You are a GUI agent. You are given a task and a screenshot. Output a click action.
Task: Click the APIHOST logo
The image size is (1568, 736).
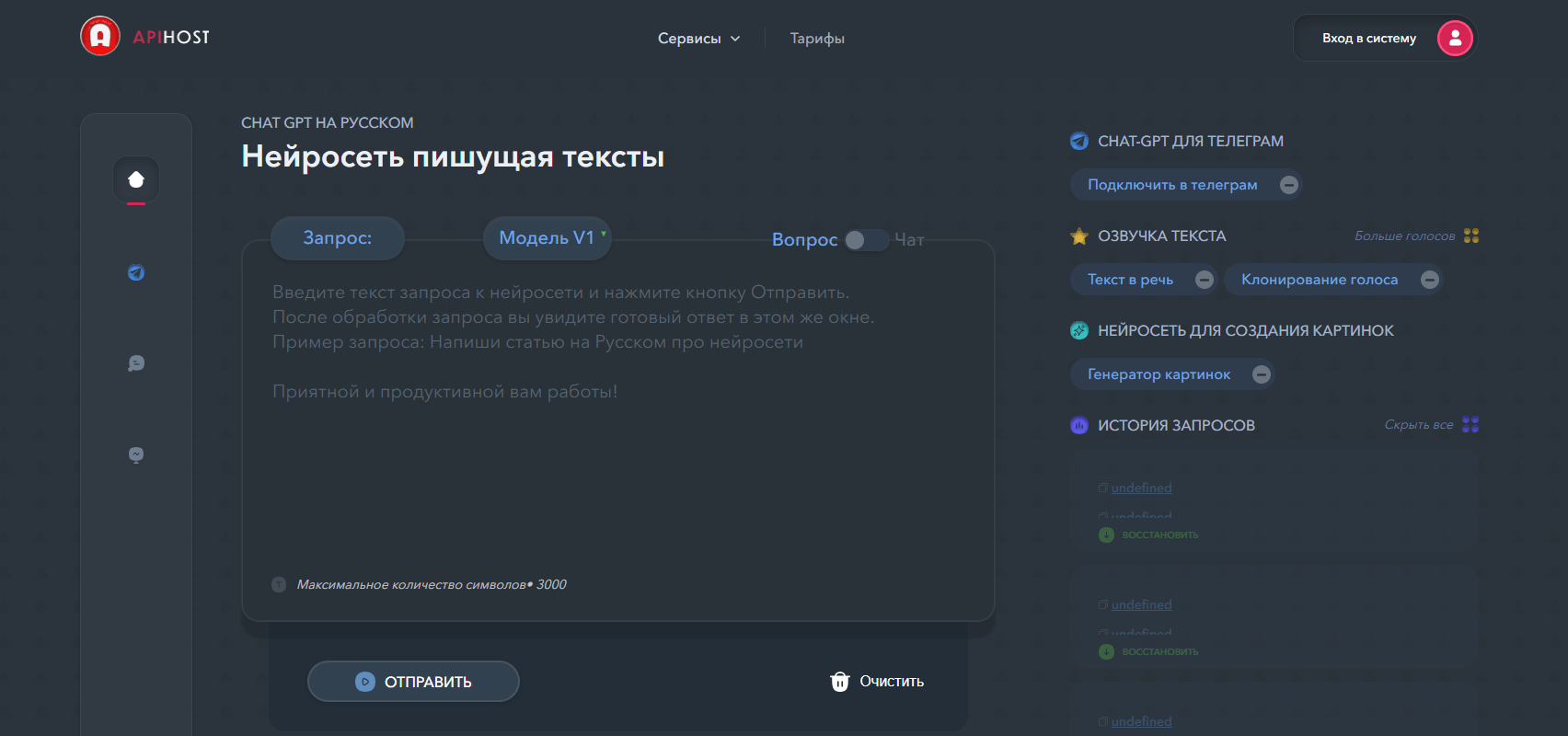click(145, 37)
